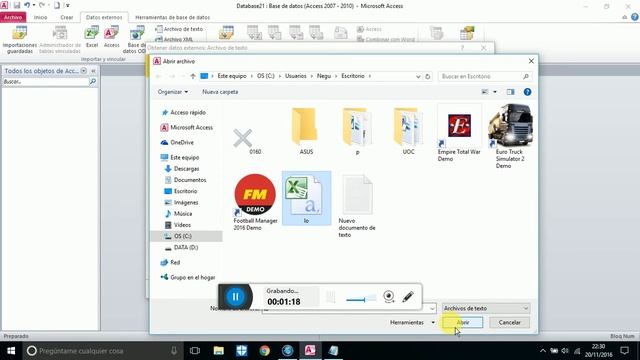Open Herramientas de base de datos tab
The image size is (640, 360).
[x=172, y=17]
